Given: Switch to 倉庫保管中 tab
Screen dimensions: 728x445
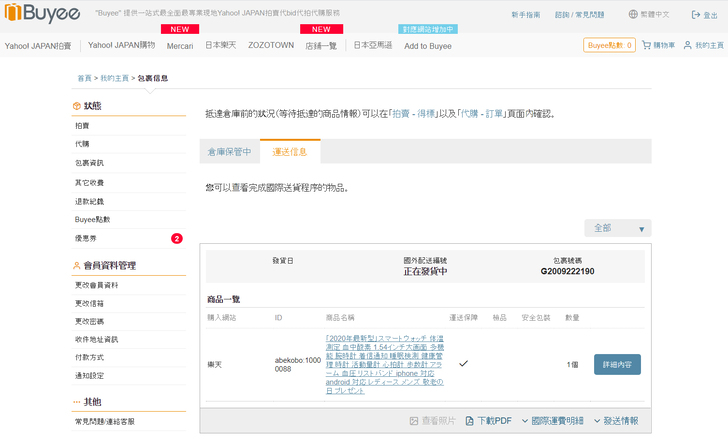Looking at the screenshot, I should click(x=229, y=152).
